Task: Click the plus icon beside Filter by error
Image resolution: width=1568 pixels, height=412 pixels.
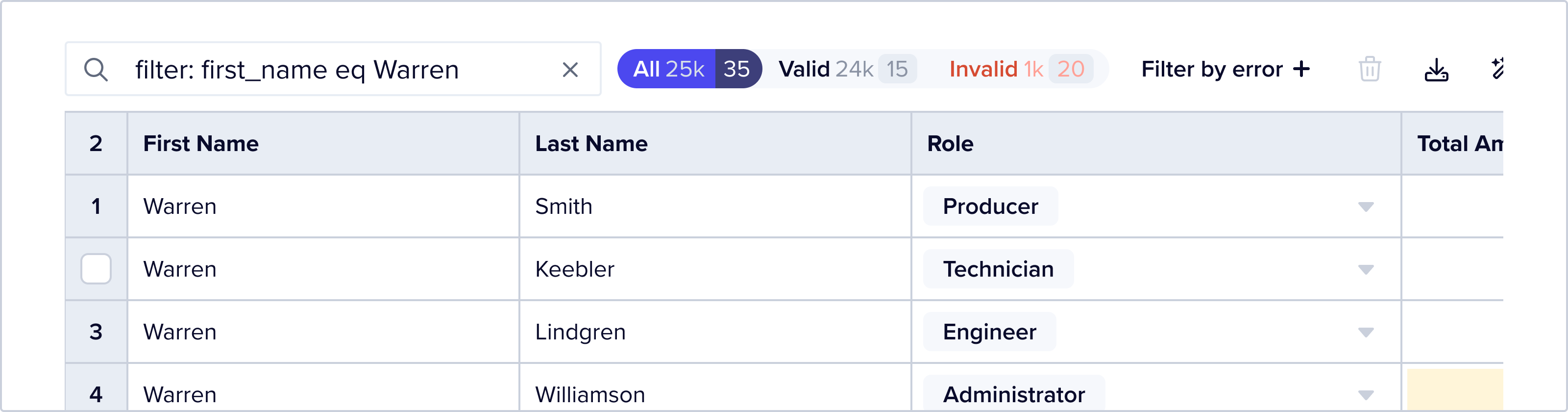Action: [x=1301, y=70]
